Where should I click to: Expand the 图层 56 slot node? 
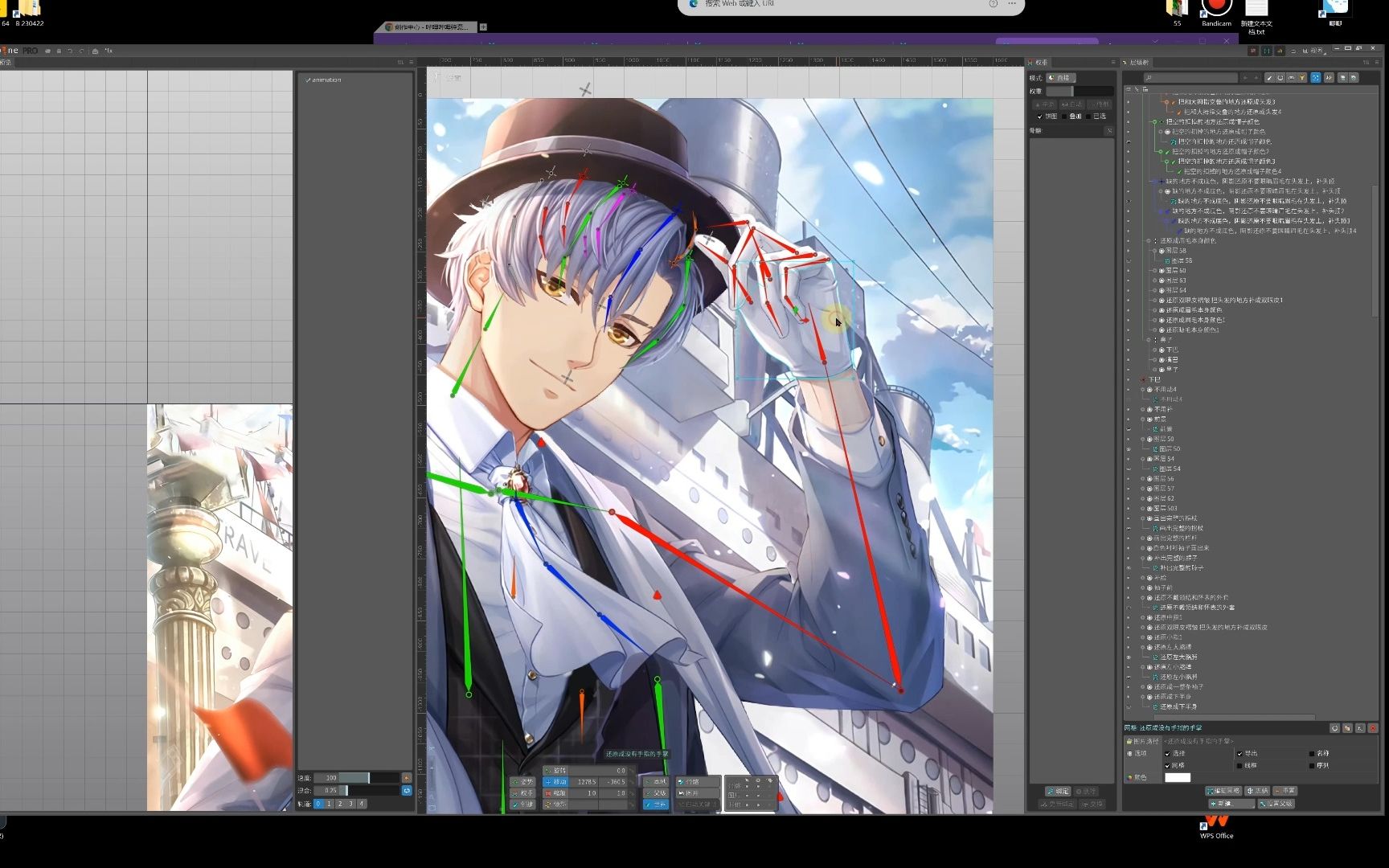[1142, 478]
